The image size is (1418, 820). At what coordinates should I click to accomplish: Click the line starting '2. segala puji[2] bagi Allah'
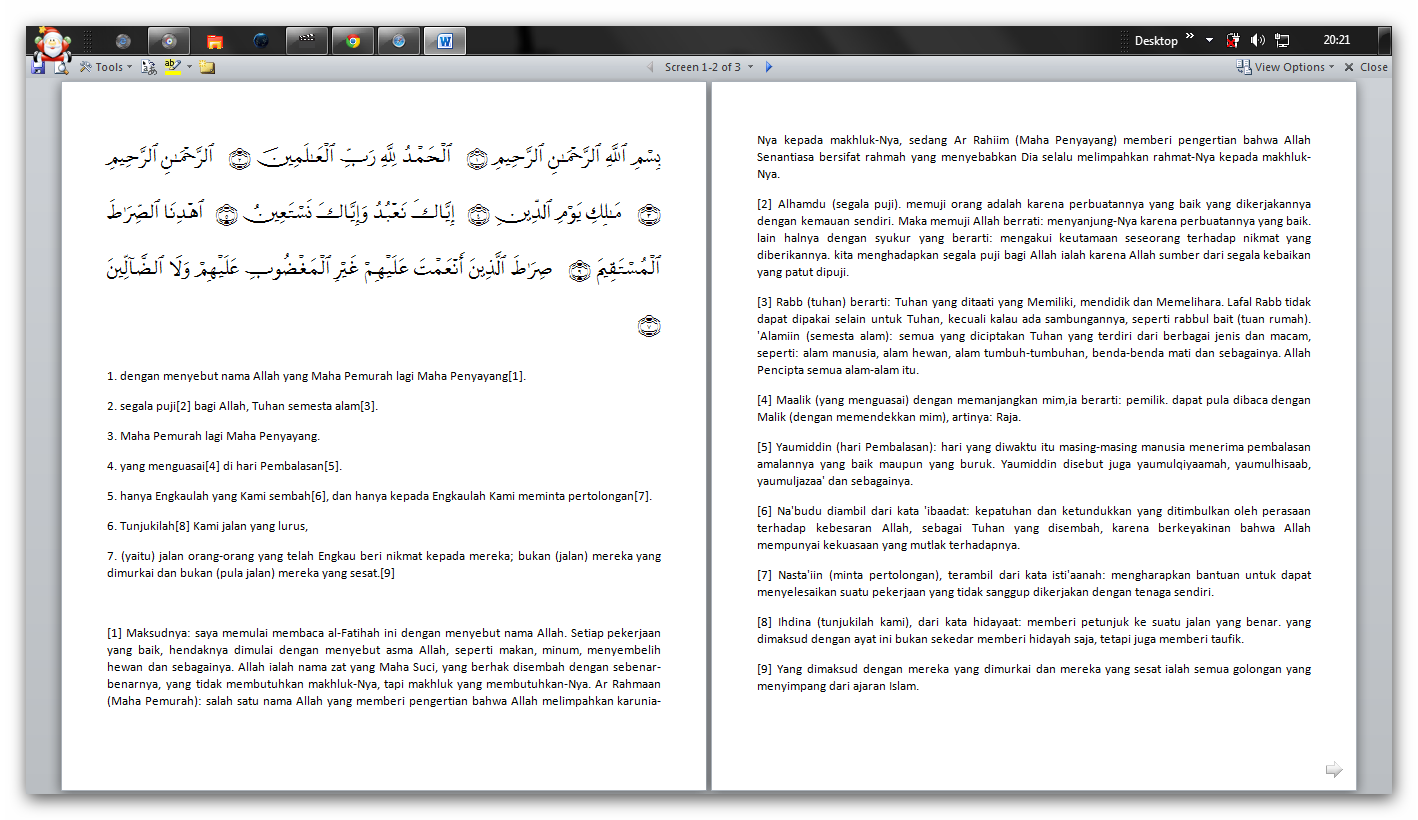coord(242,406)
